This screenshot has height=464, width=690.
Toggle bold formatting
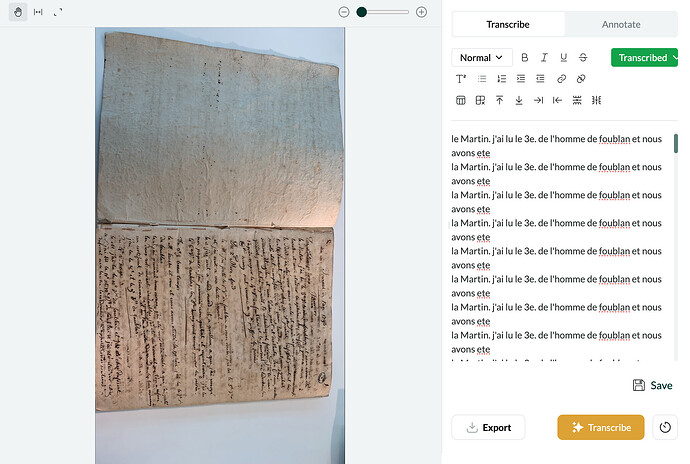[x=525, y=58]
